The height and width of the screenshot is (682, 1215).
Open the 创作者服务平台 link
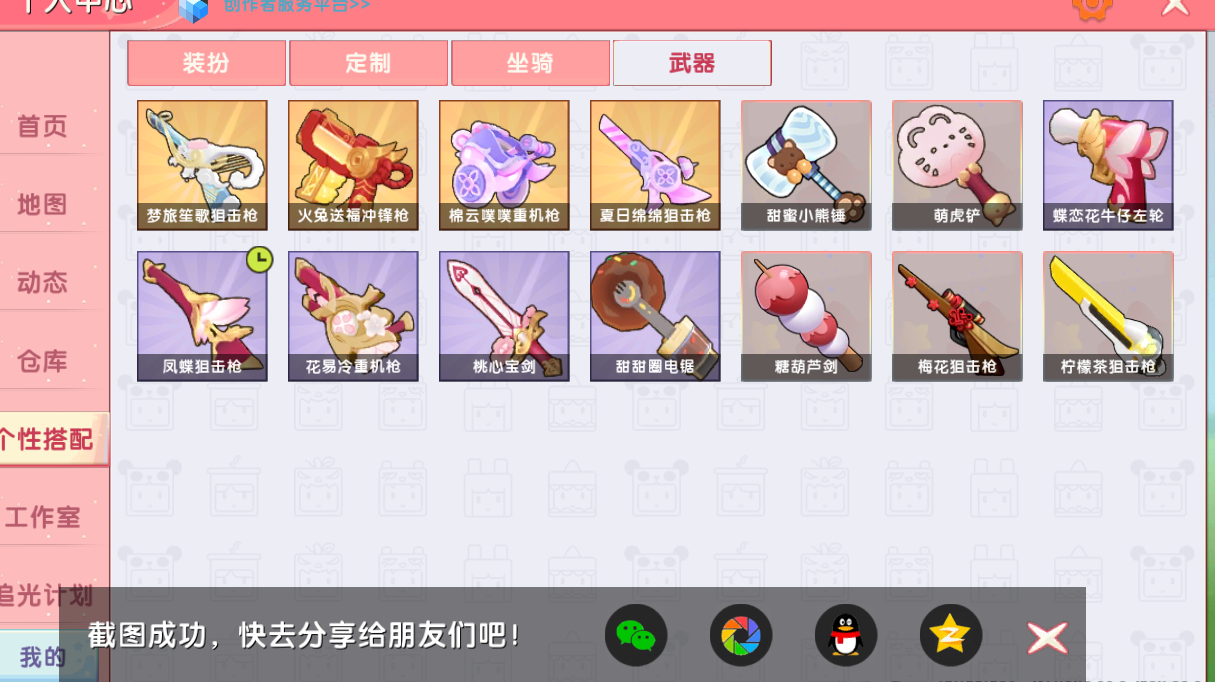point(296,6)
